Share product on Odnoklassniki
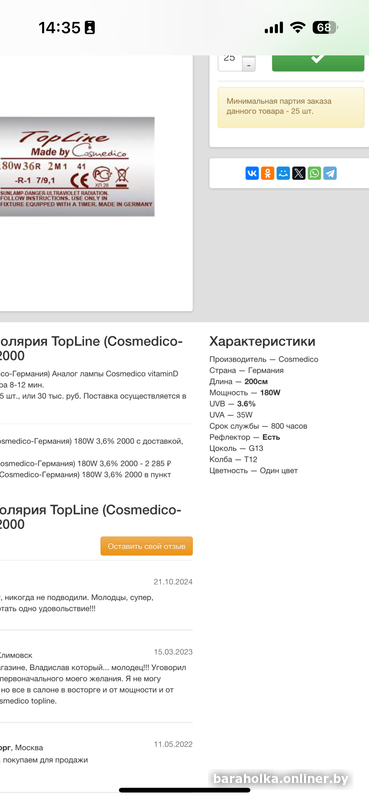Screen dimensions: 369x800 click(267, 173)
